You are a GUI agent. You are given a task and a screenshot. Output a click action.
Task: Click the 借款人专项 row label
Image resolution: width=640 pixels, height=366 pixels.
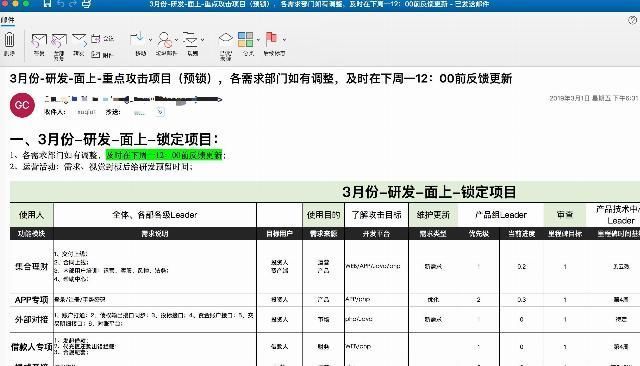point(31,347)
